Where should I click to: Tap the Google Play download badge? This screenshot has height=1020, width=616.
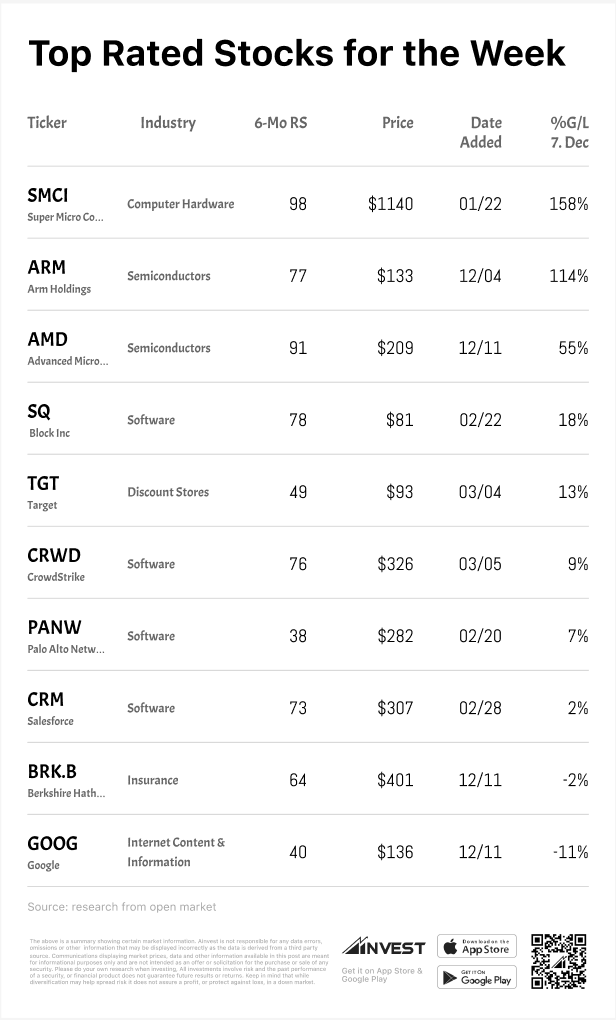(x=477, y=977)
